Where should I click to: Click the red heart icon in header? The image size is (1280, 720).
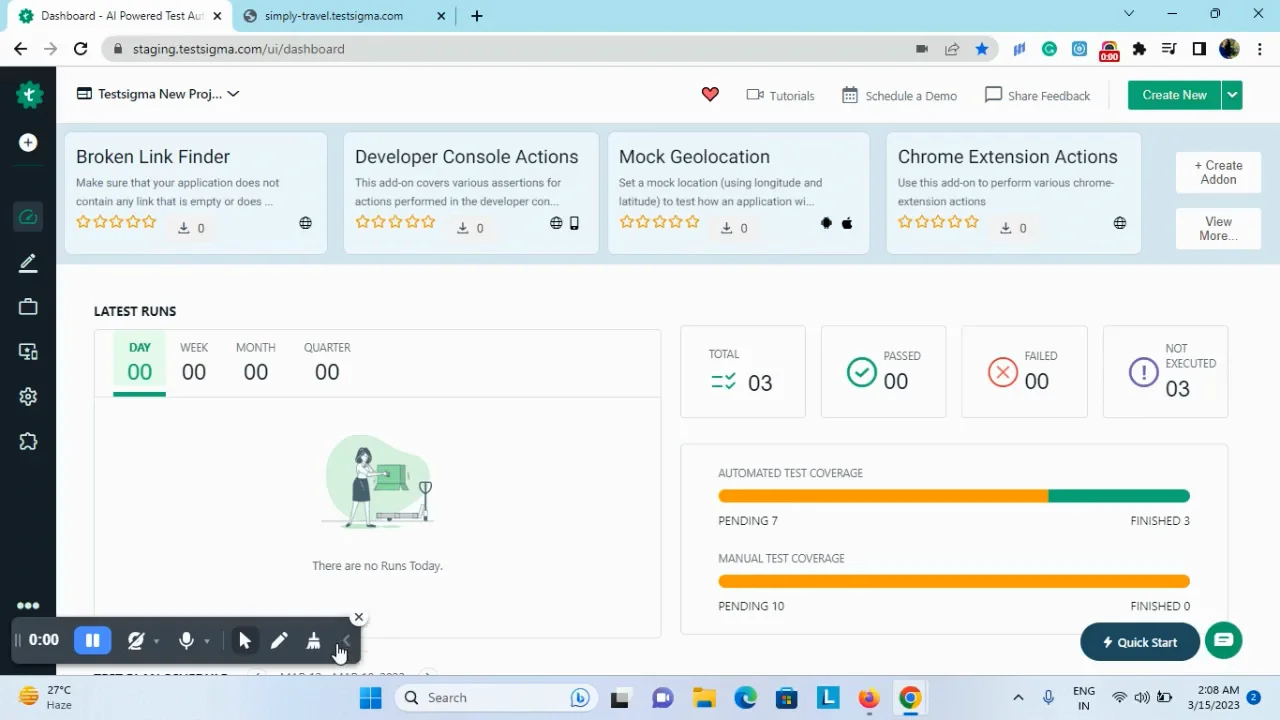click(710, 94)
